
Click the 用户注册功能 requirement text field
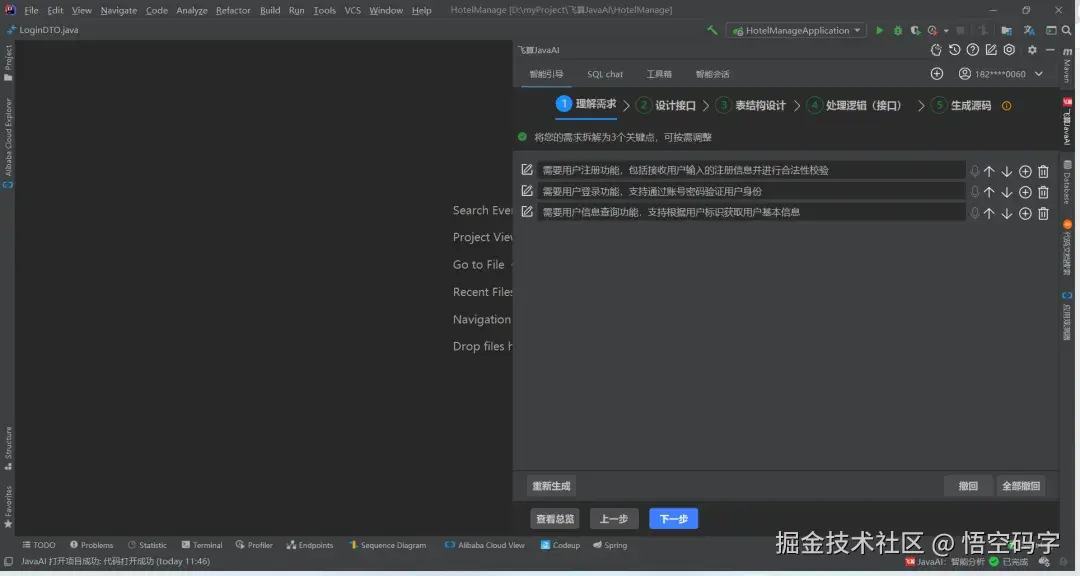point(751,170)
